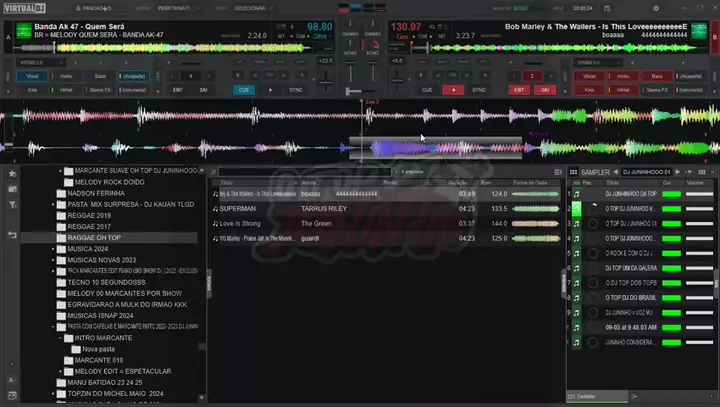
Task: Open REGGAE 2019 folder
Action: pyautogui.click(x=89, y=215)
